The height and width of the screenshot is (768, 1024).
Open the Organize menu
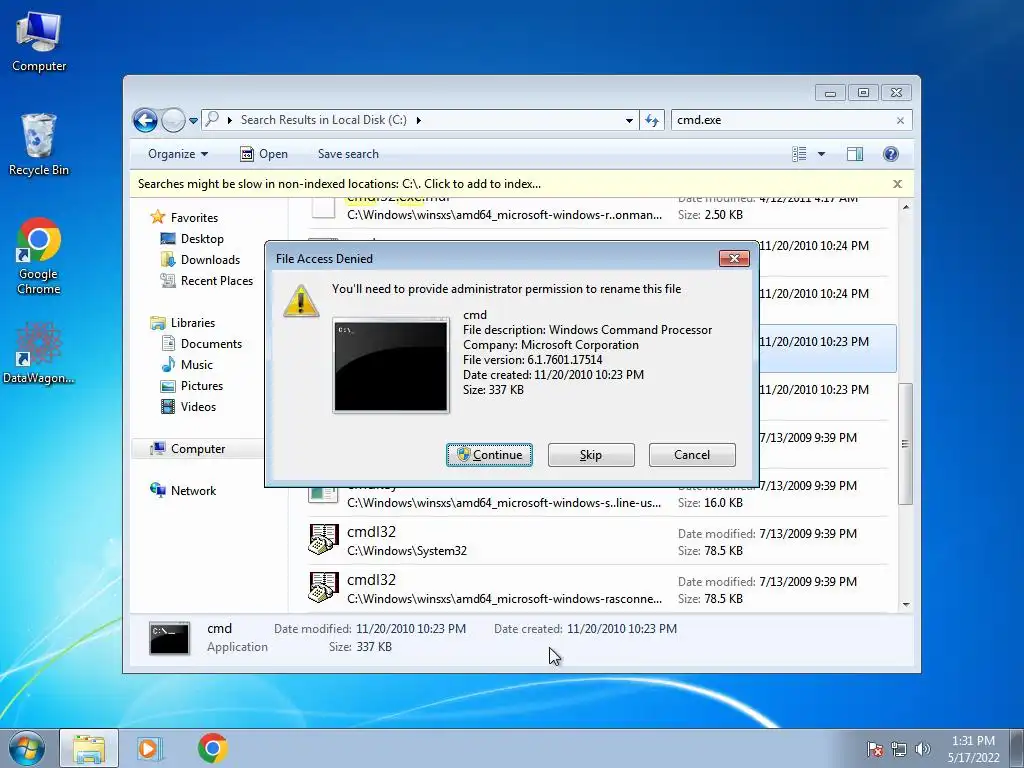pos(178,154)
